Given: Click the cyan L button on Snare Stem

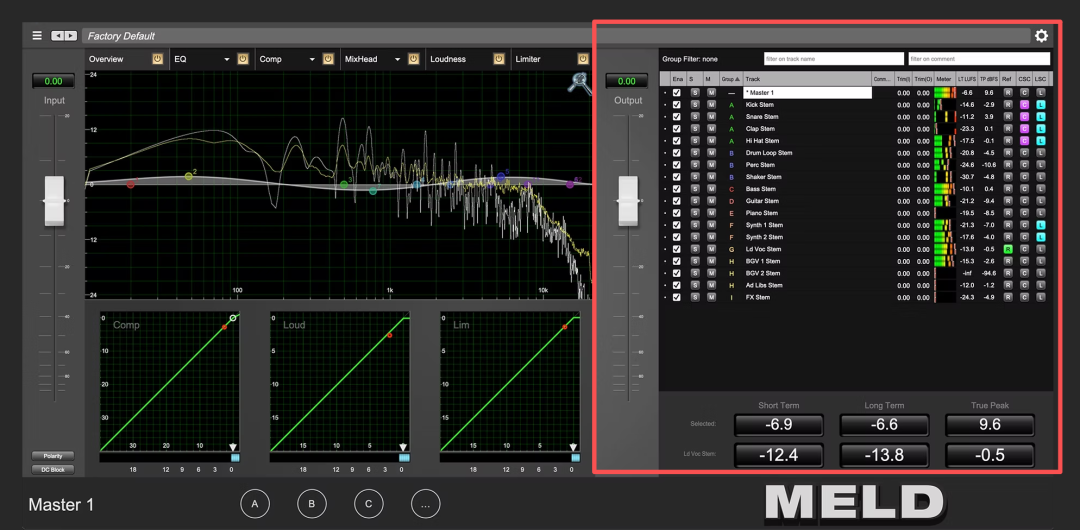Looking at the screenshot, I should click(x=1041, y=116).
